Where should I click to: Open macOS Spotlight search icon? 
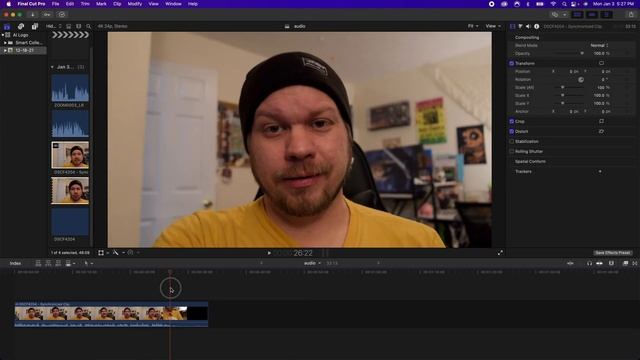click(x=564, y=4)
